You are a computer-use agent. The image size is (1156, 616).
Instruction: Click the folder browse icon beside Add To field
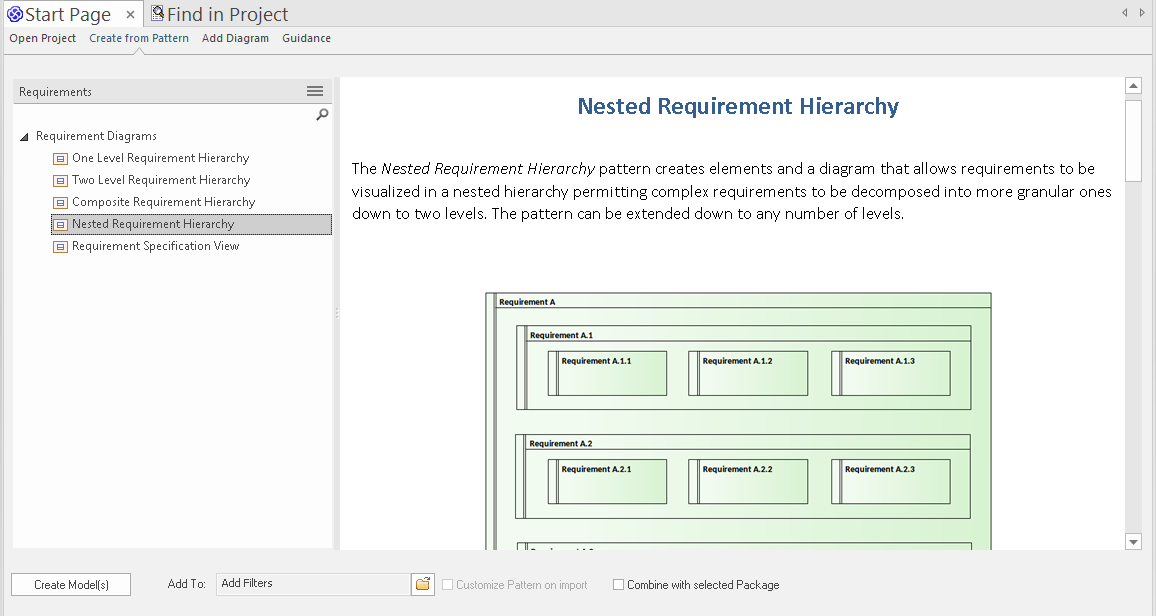[423, 584]
